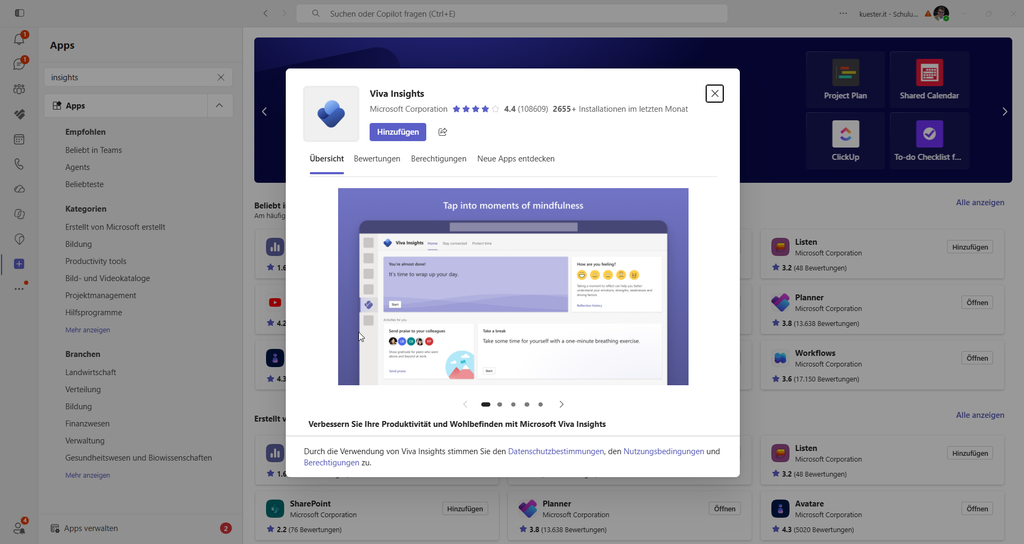1024x544 pixels.
Task: Open the Berechtigungen link in footer
Action: pyautogui.click(x=332, y=462)
